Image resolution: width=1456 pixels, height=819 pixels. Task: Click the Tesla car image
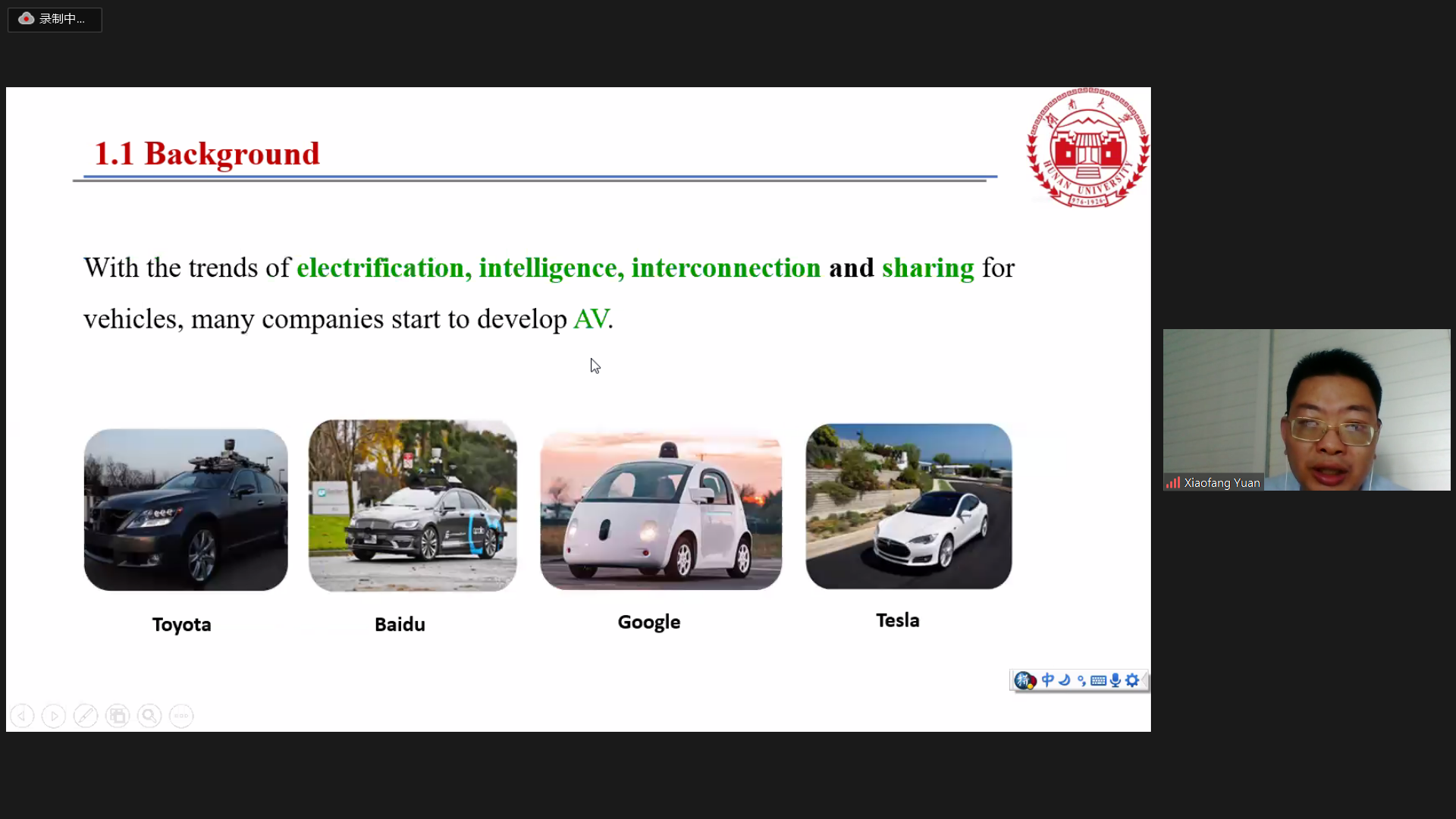(908, 506)
